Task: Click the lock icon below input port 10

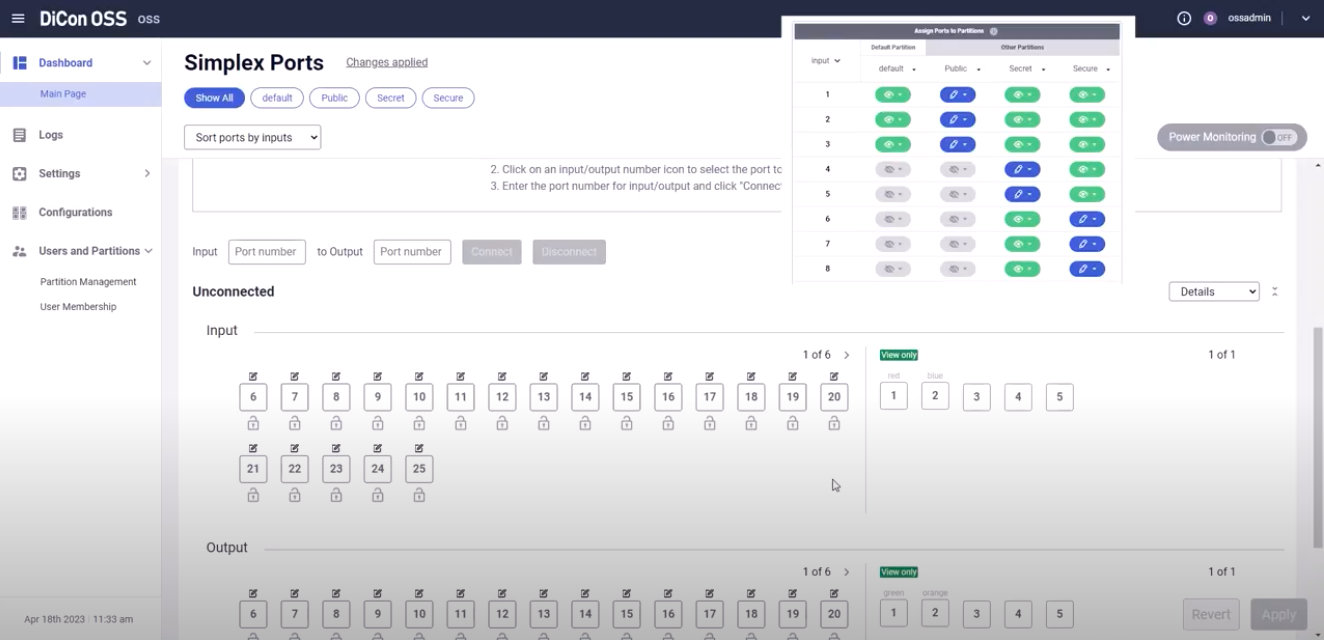Action: click(419, 424)
